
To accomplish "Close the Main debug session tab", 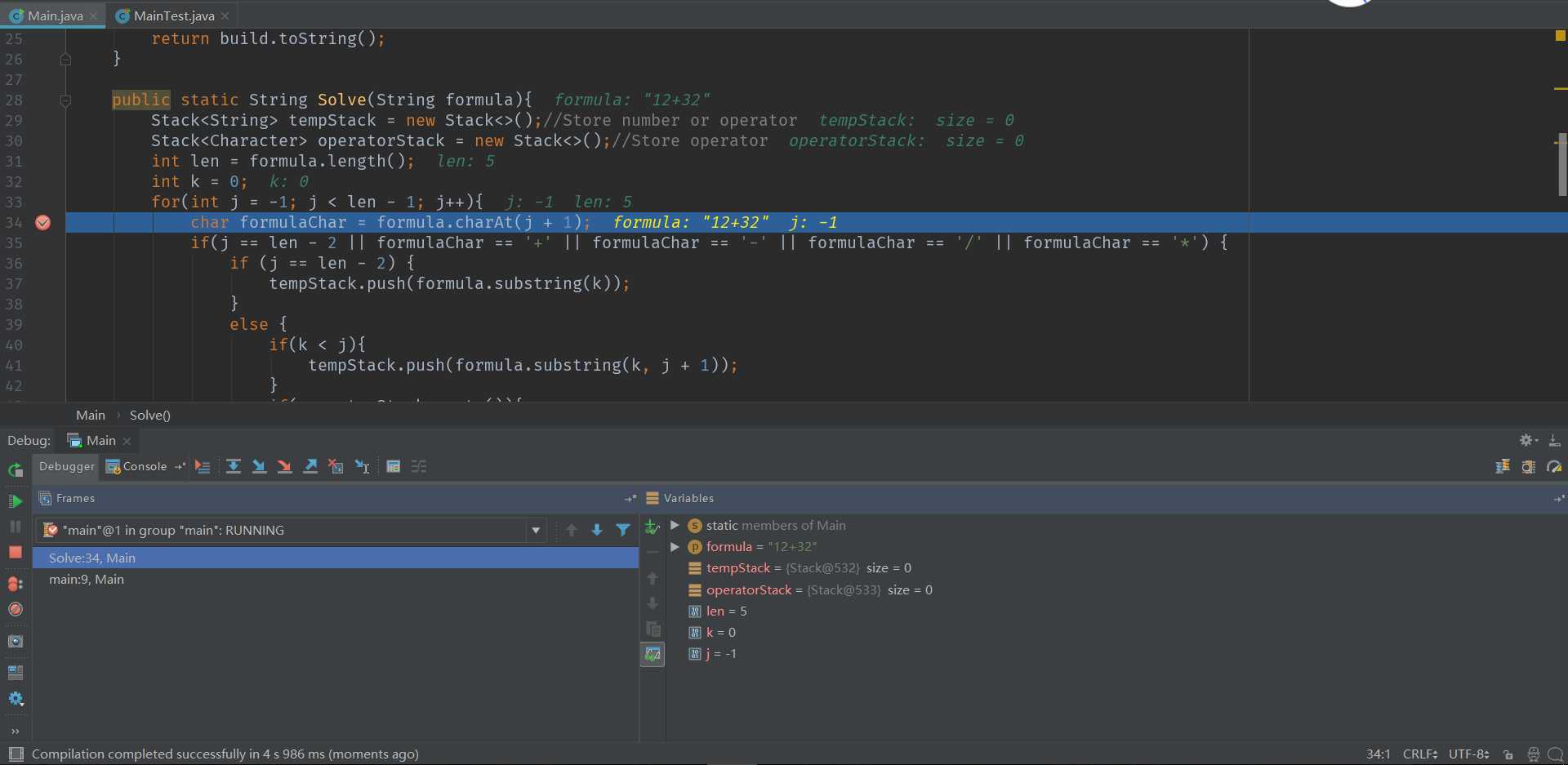I will (x=127, y=441).
